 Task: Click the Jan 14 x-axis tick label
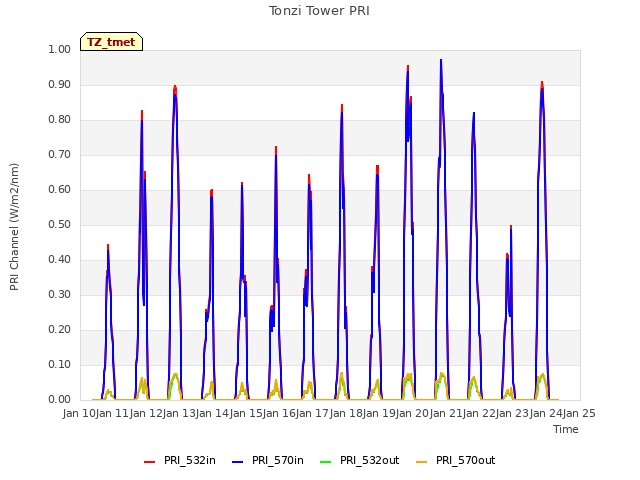click(x=213, y=413)
